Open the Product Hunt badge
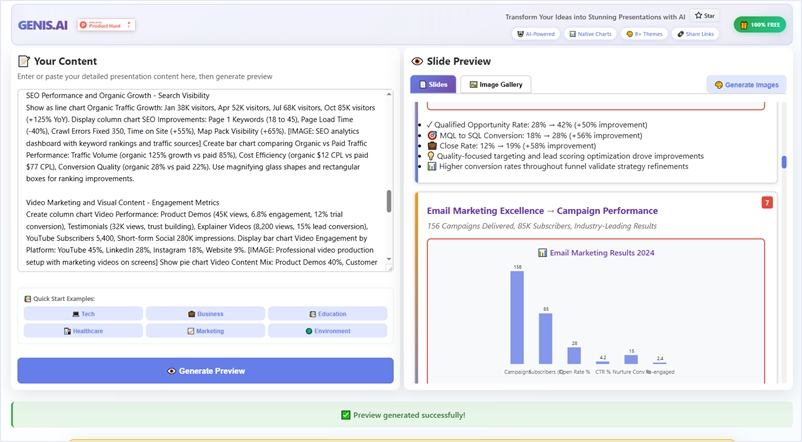 coord(106,24)
